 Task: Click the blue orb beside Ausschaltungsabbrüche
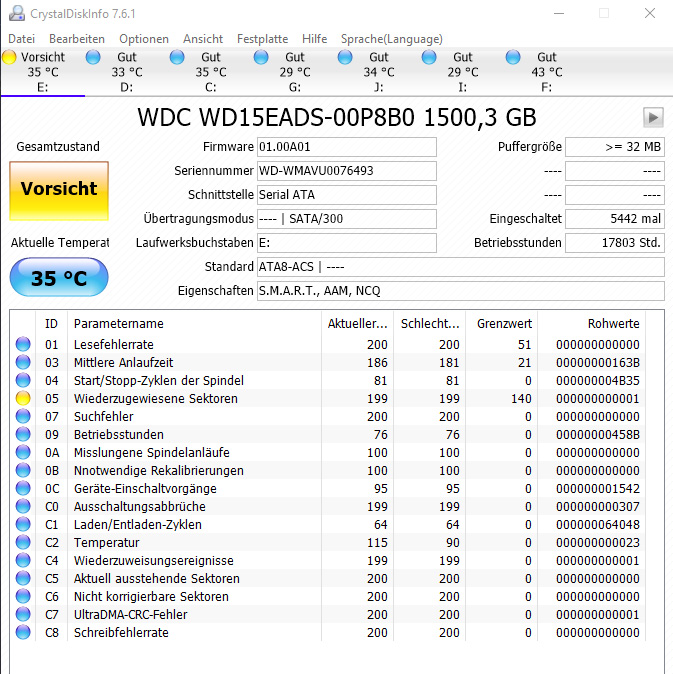pyautogui.click(x=23, y=506)
